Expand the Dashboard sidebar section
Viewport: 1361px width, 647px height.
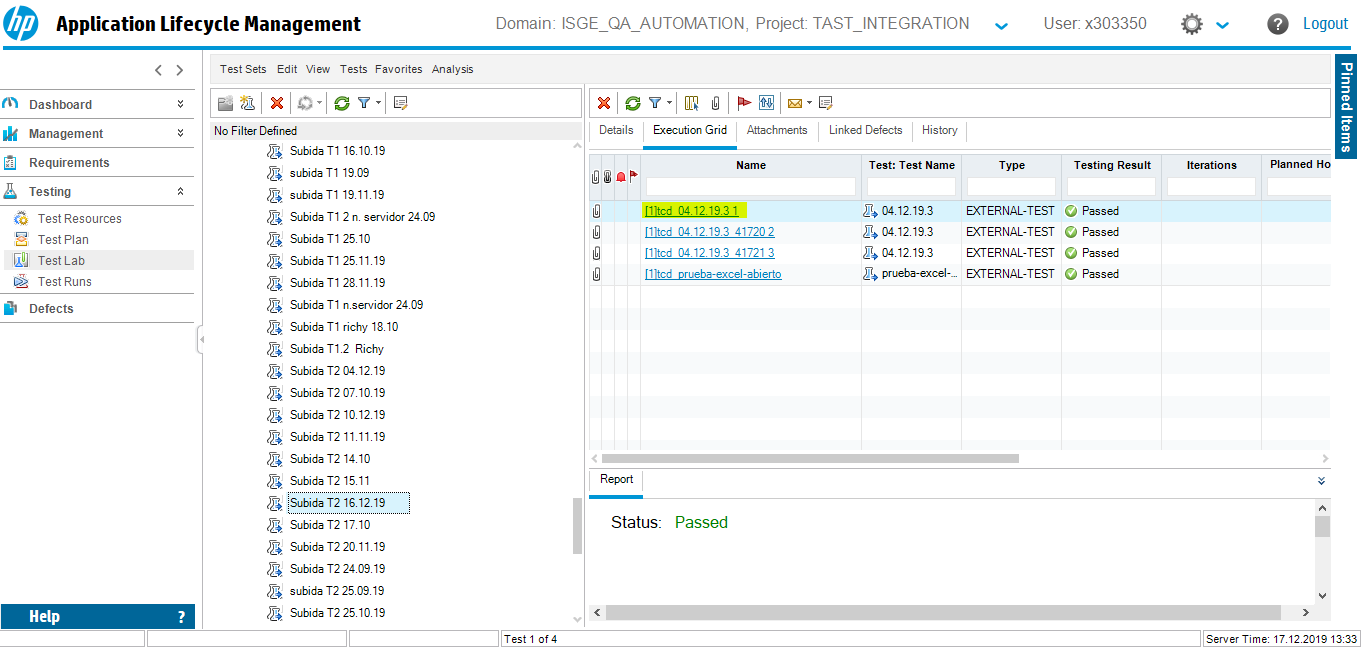pyautogui.click(x=180, y=104)
